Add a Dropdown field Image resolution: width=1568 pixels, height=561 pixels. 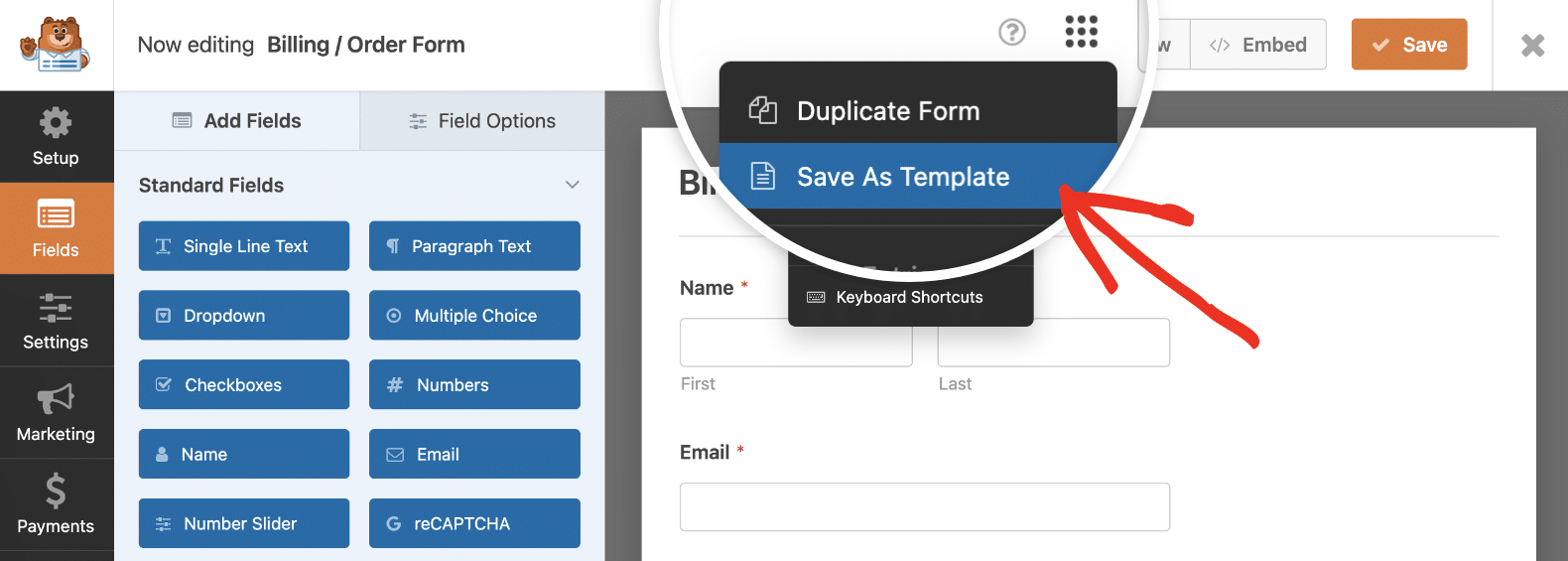244,315
